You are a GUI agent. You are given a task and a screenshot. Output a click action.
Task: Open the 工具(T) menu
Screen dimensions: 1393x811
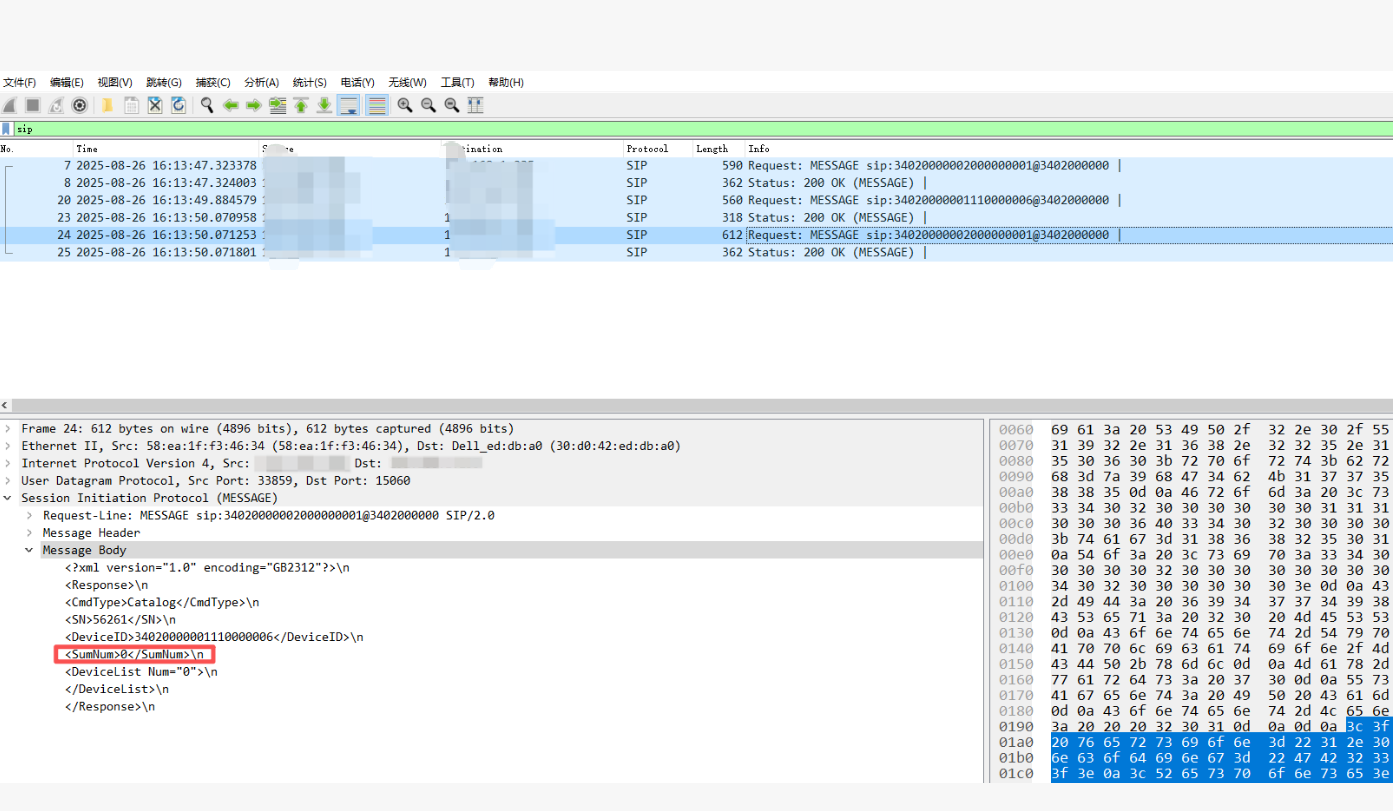(458, 82)
